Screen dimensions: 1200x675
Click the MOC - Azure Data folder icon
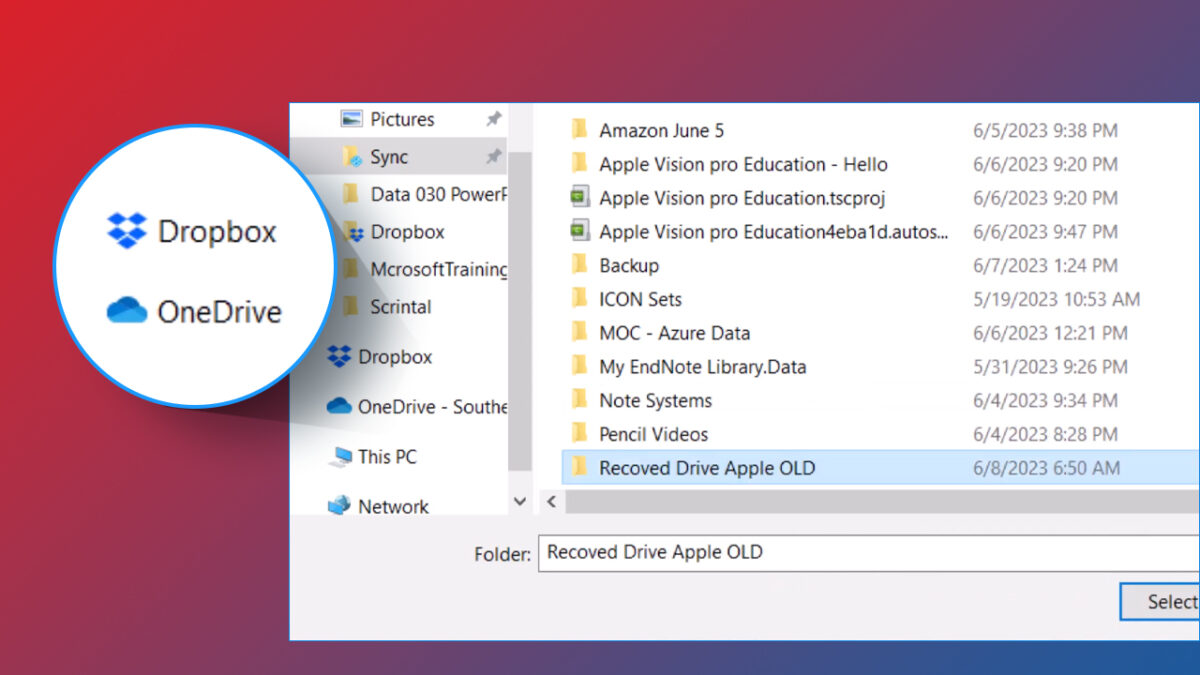[578, 333]
